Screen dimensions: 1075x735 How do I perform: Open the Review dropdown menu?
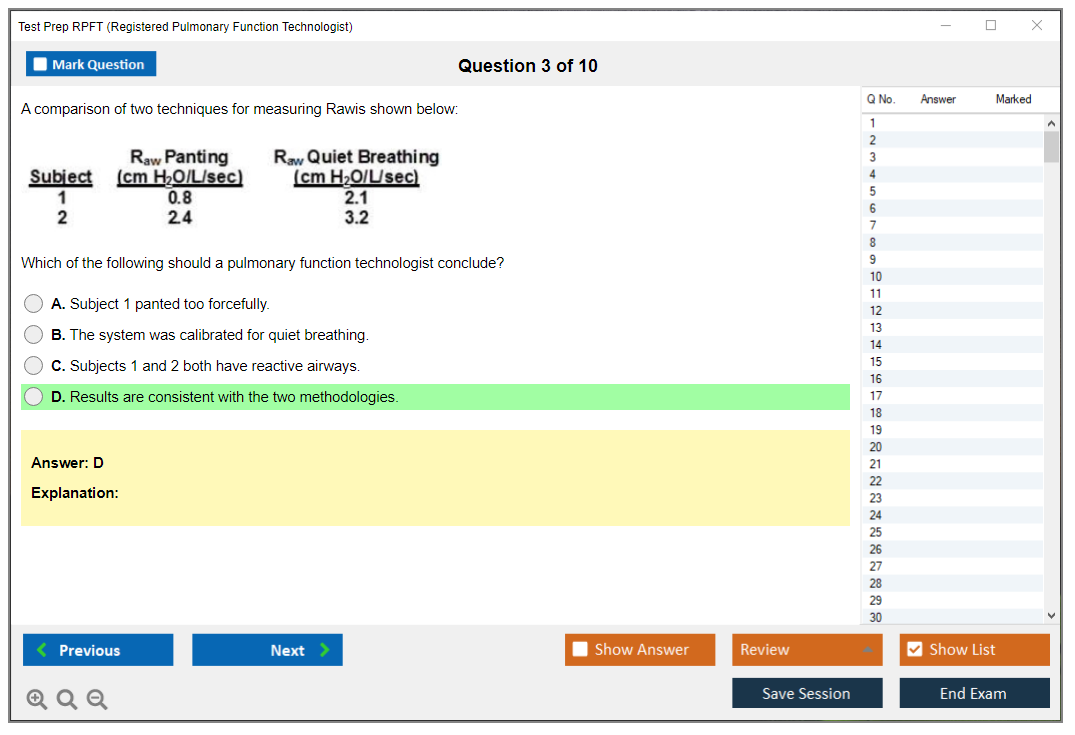pos(807,650)
